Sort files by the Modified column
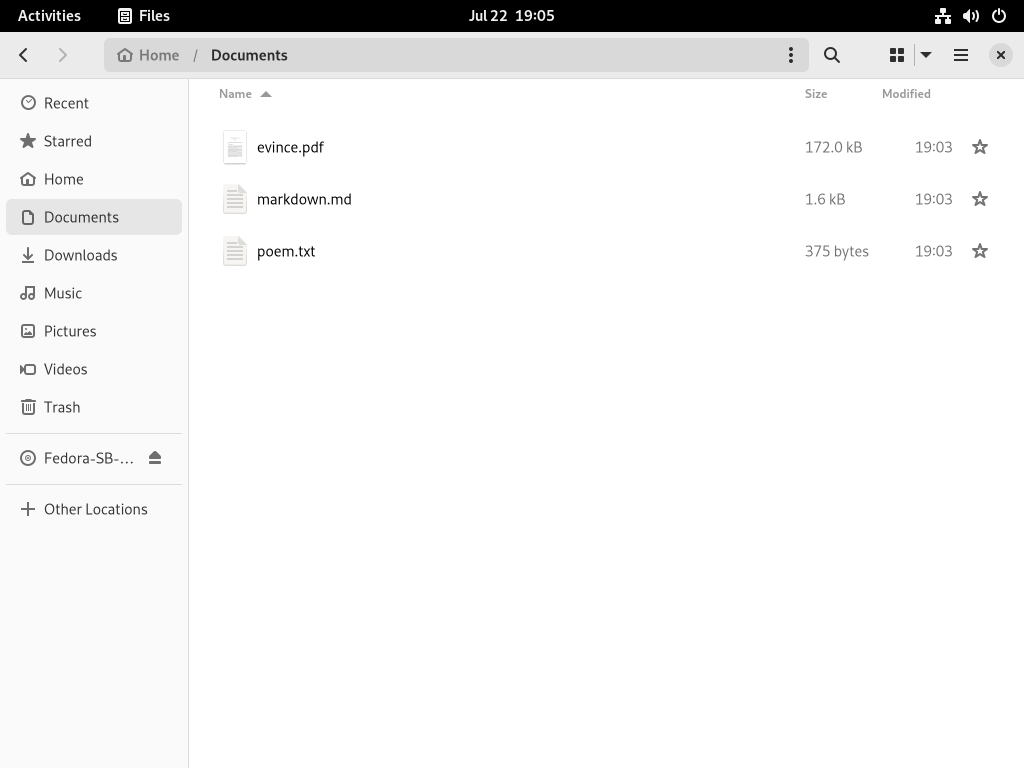 pyautogui.click(x=906, y=94)
